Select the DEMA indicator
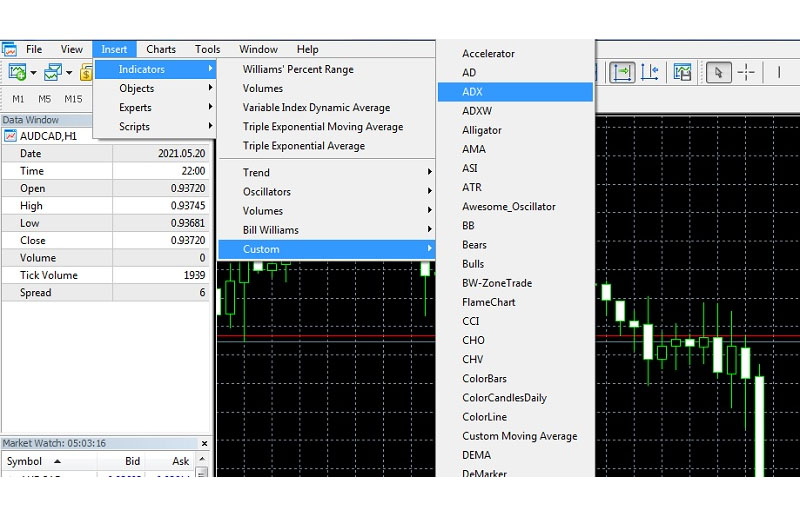This screenshot has height=507, width=800. 477,455
